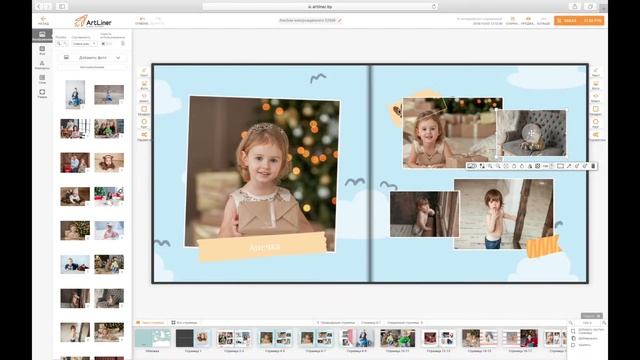Open the browser share button
This screenshot has width=640, height=360.
(x=575, y=7)
